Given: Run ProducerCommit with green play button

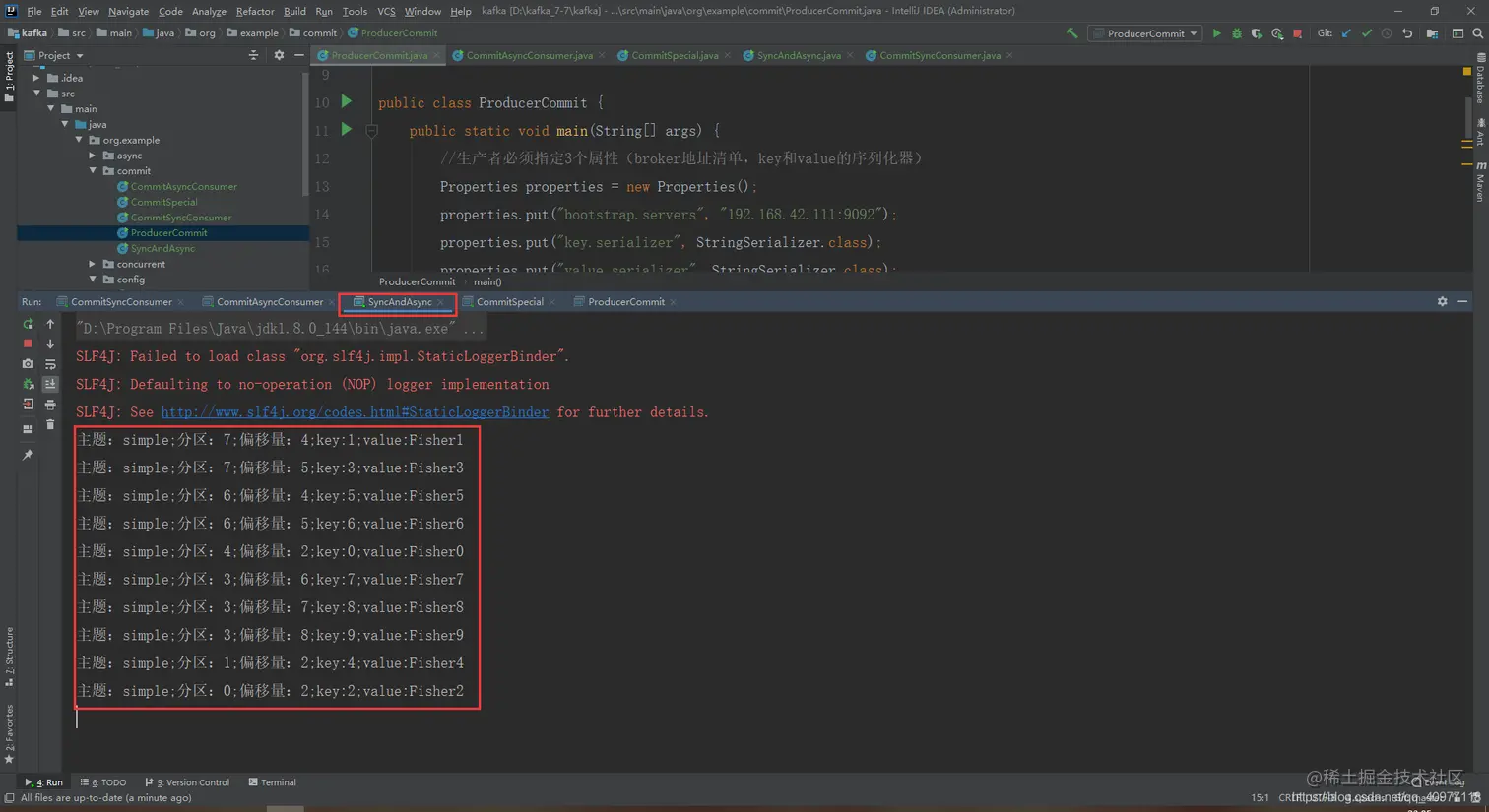Looking at the screenshot, I should coord(1216,33).
